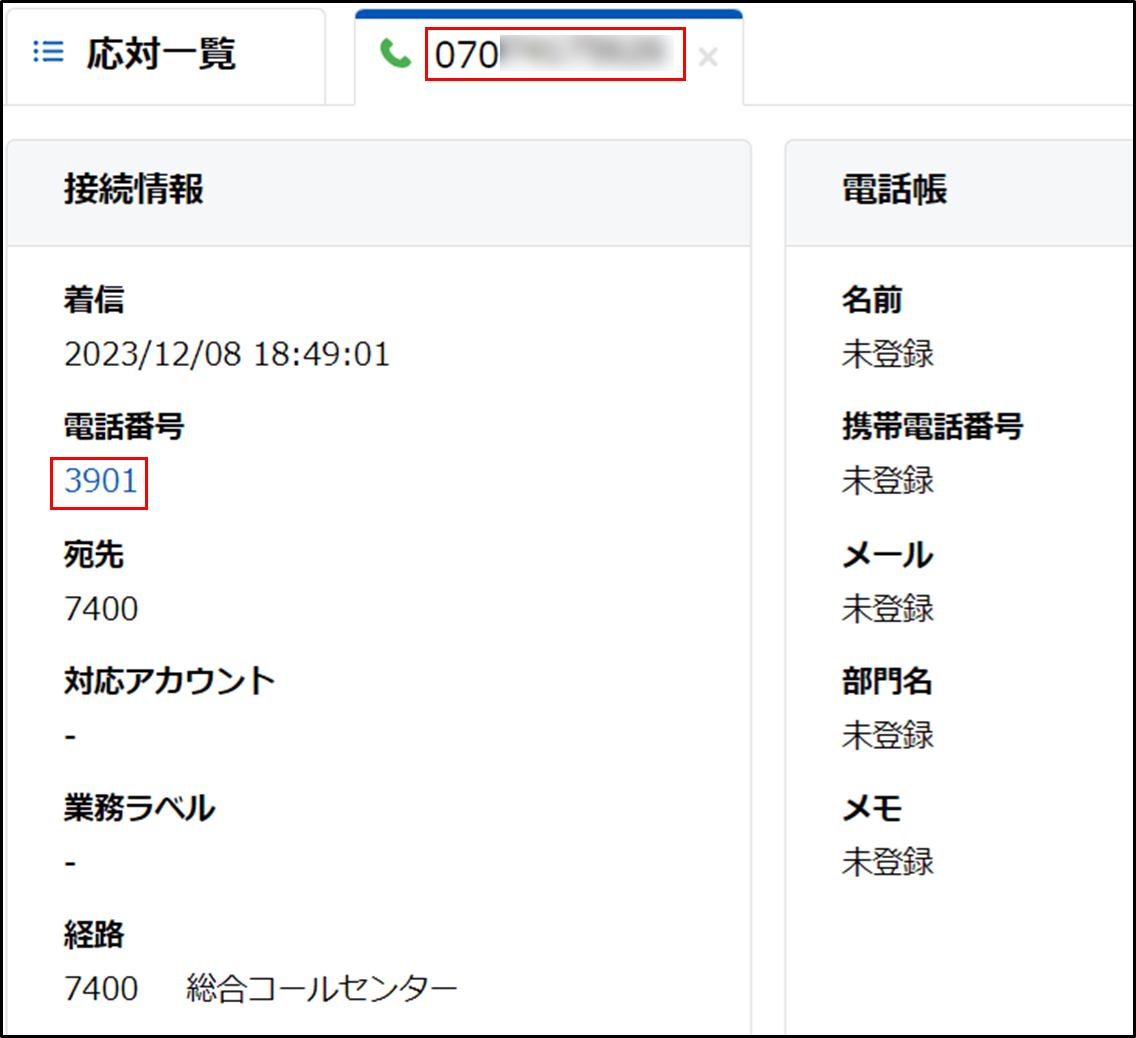This screenshot has height=1038, width=1136.
Task: Click the 未登録 value under 部門名
Action: click(x=888, y=735)
